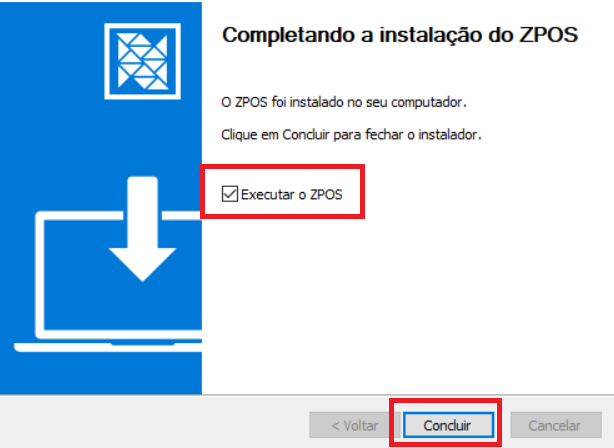Select the word 'ZPOS' in the heading
Image resolution: width=614 pixels, height=448 pixels.
[x=548, y=35]
